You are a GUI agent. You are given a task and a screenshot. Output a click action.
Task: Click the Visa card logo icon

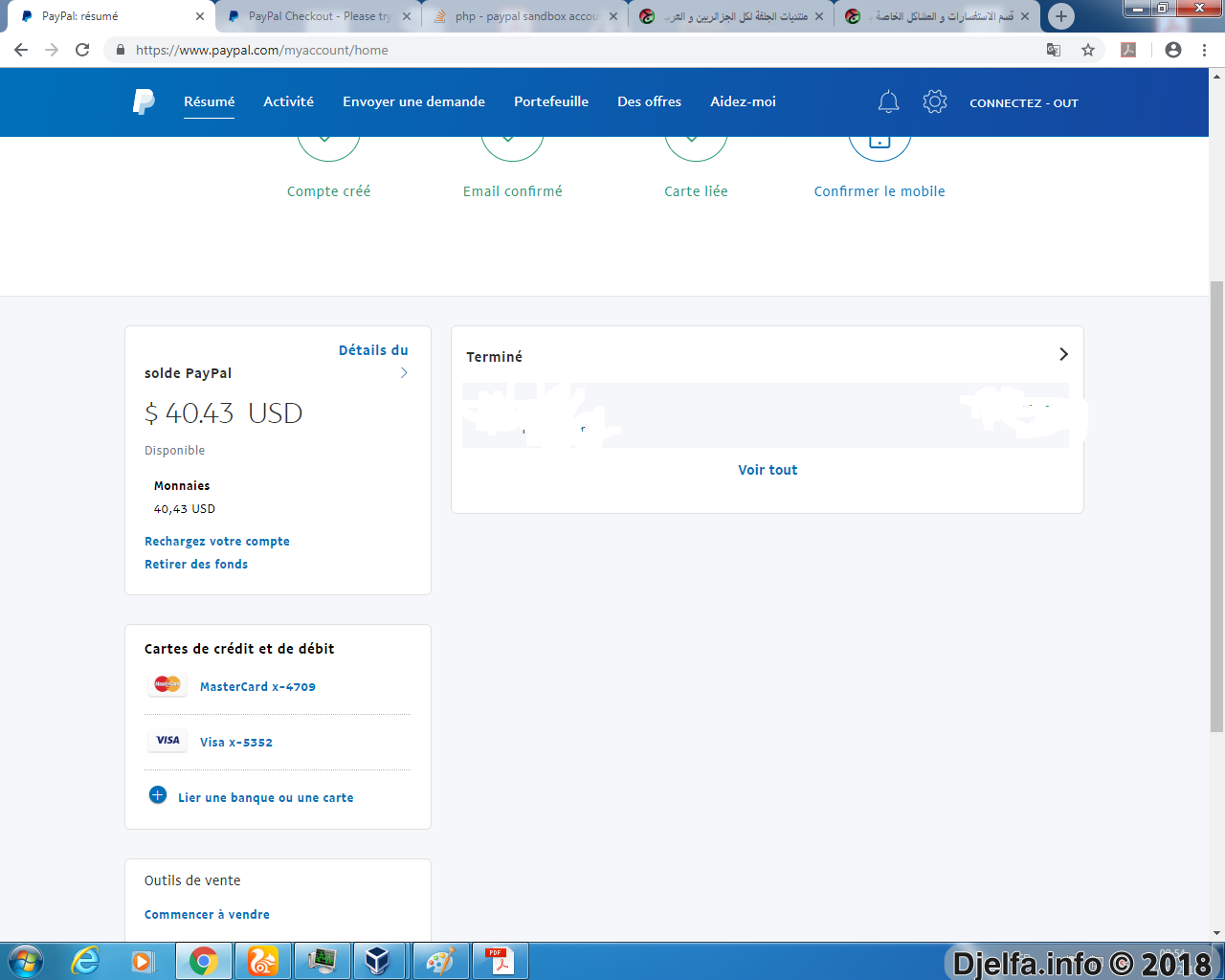167,740
